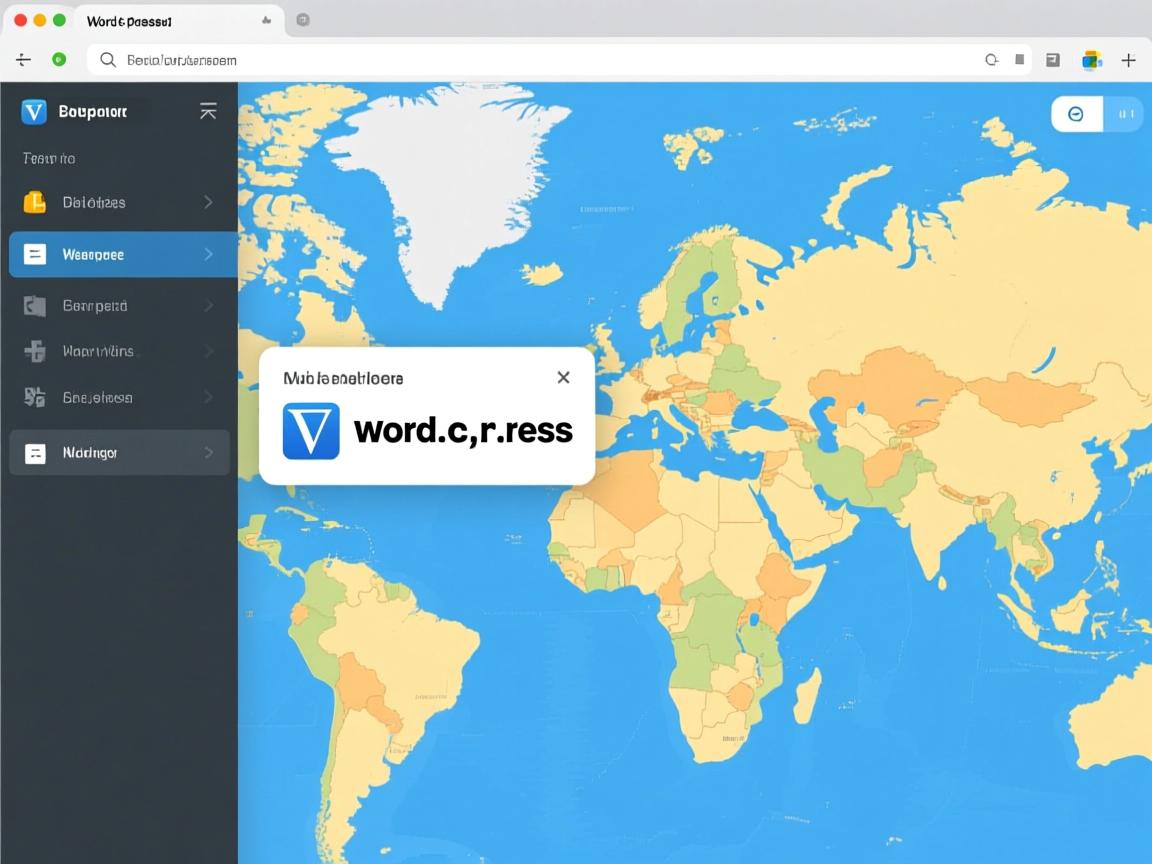Click the Snejeheoa sidebar icon
This screenshot has width=1152, height=864.
click(34, 397)
